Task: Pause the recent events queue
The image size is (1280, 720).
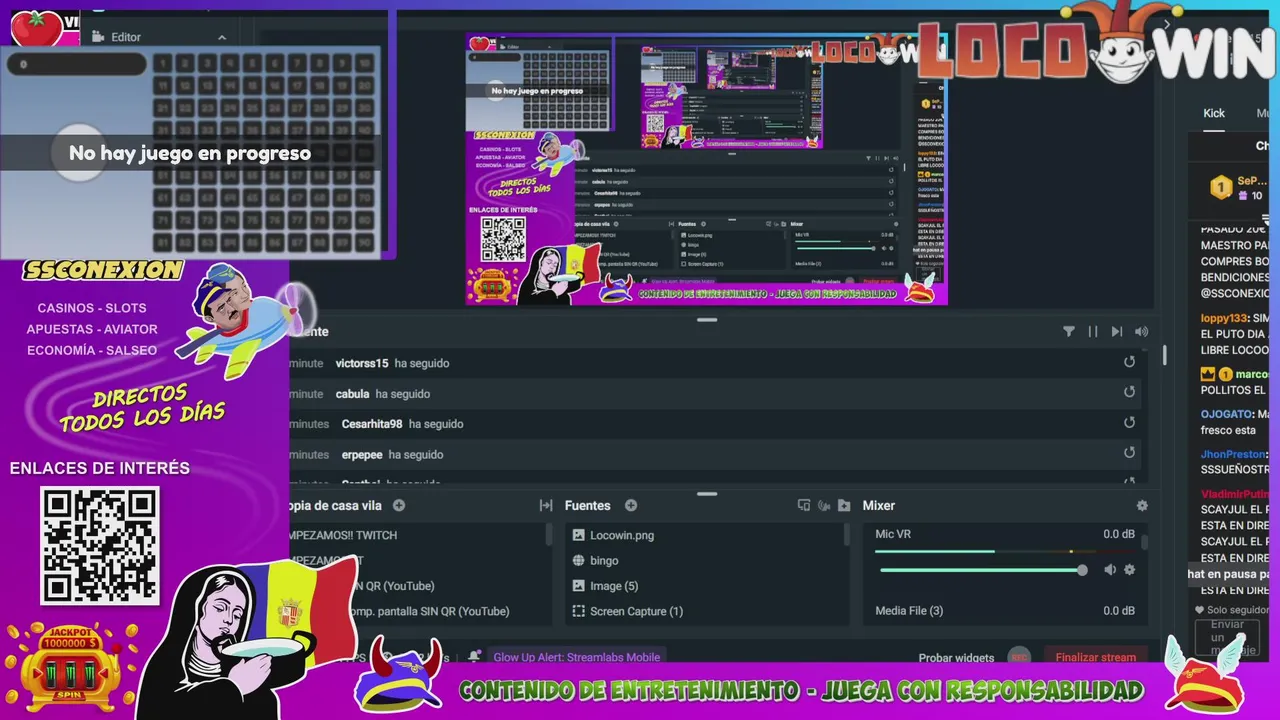Action: (1093, 332)
